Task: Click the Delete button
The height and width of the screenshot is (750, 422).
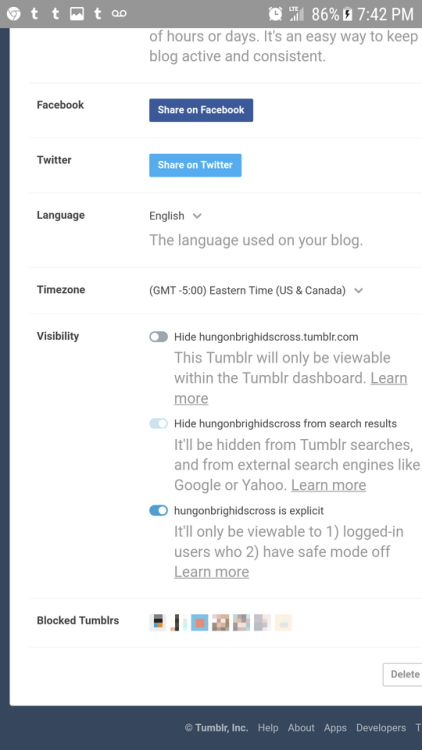Action: (403, 674)
